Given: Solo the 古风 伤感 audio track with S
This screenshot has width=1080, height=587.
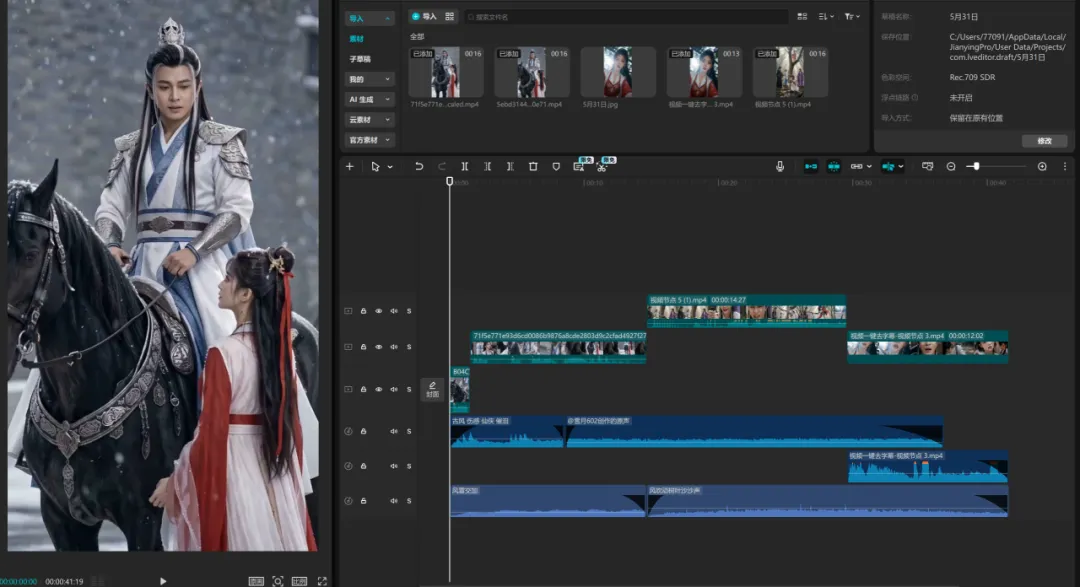Looking at the screenshot, I should [408, 431].
